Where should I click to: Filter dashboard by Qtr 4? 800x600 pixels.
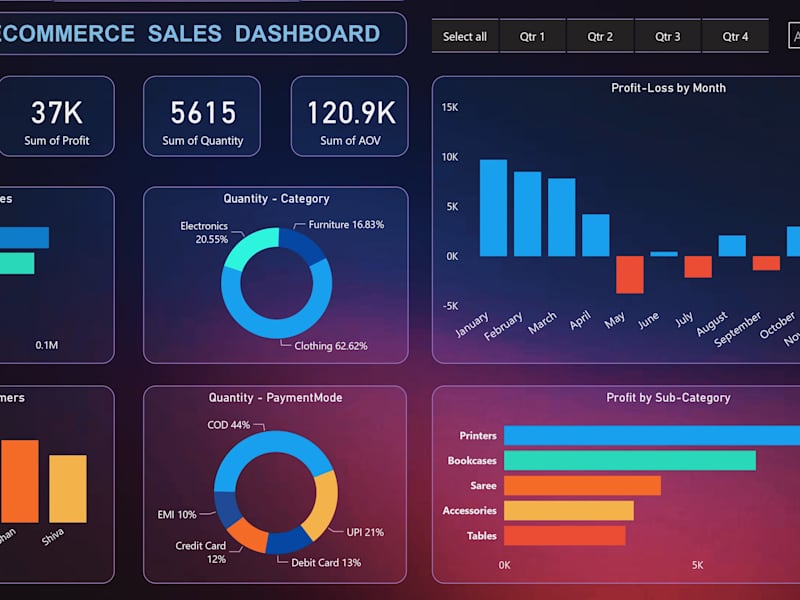tap(735, 36)
